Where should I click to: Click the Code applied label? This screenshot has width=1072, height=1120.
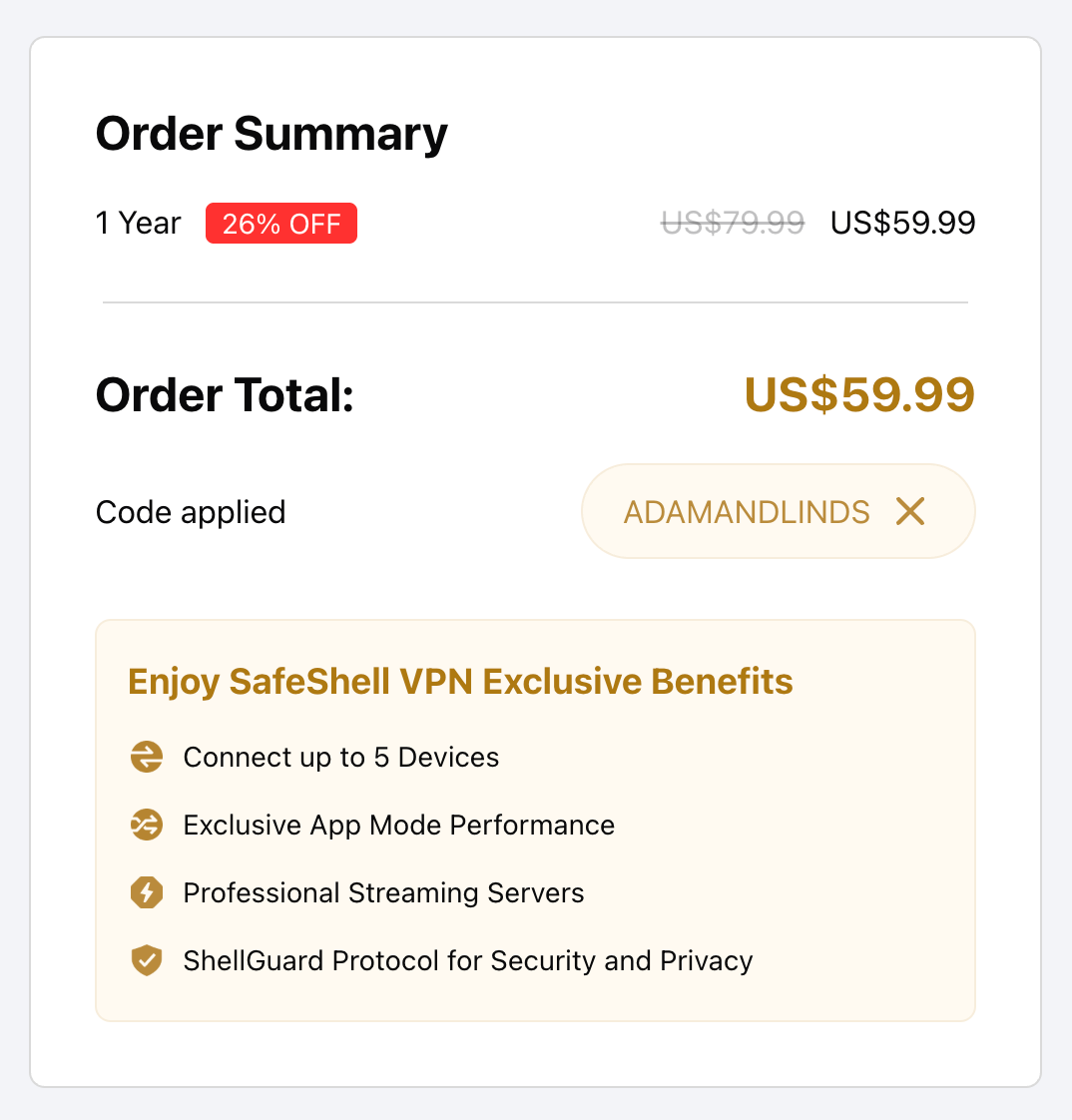191,512
